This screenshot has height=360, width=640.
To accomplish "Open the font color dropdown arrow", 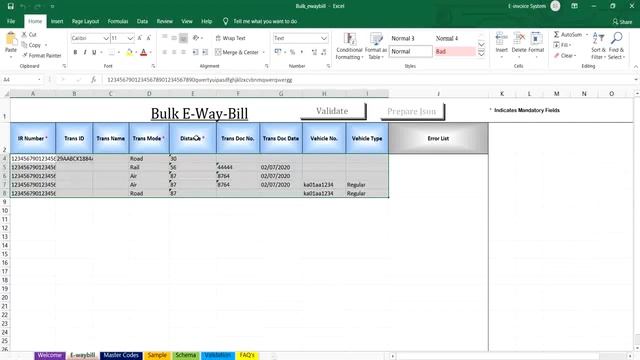I will coord(150,52).
